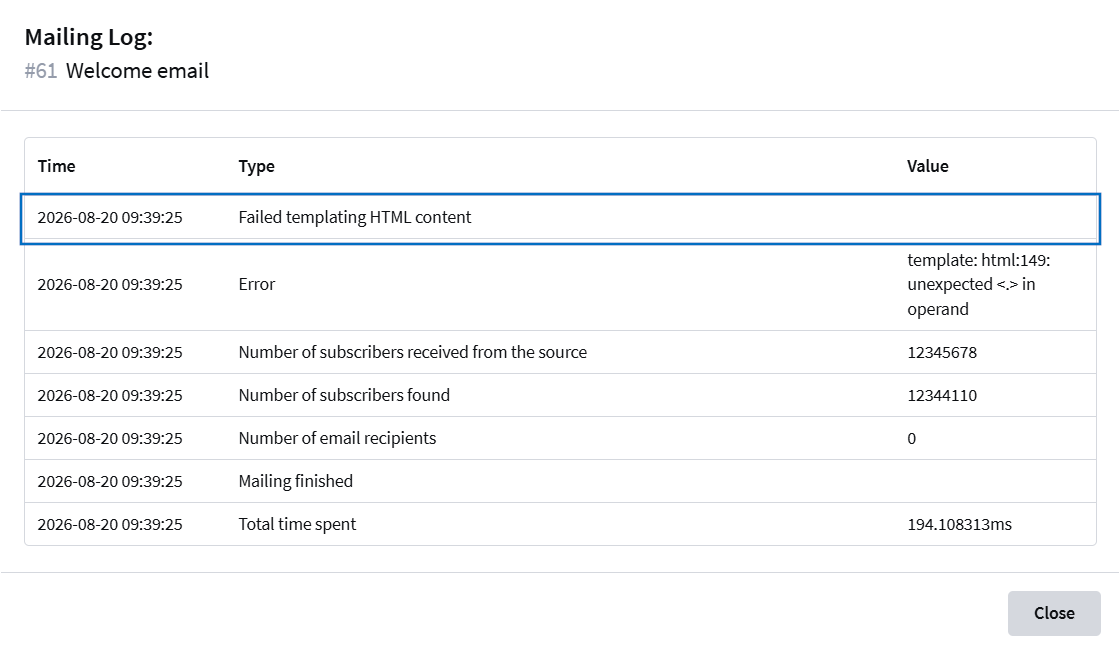The height and width of the screenshot is (651, 1119).
Task: Click the Time column header
Action: [56, 166]
